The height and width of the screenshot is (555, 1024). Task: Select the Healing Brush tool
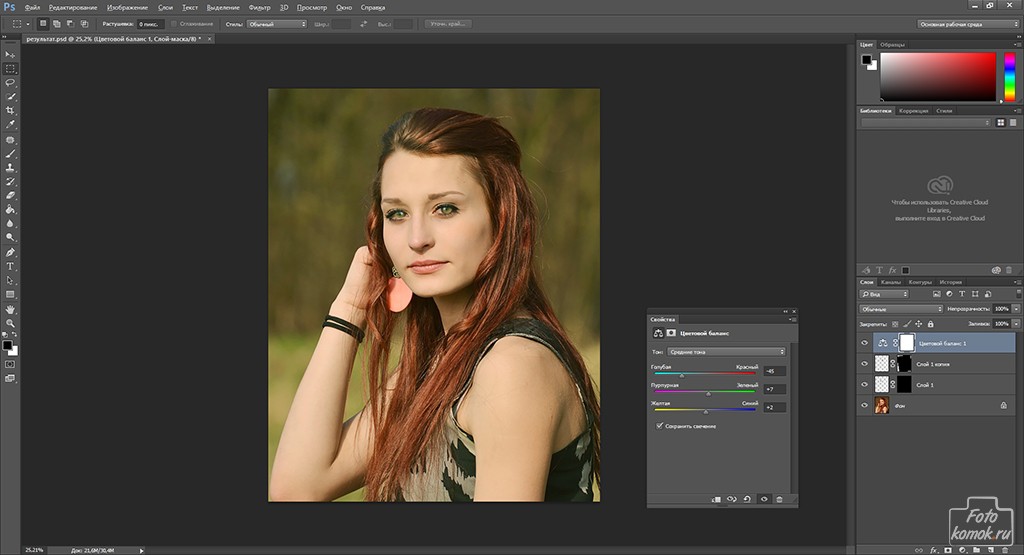(10, 140)
